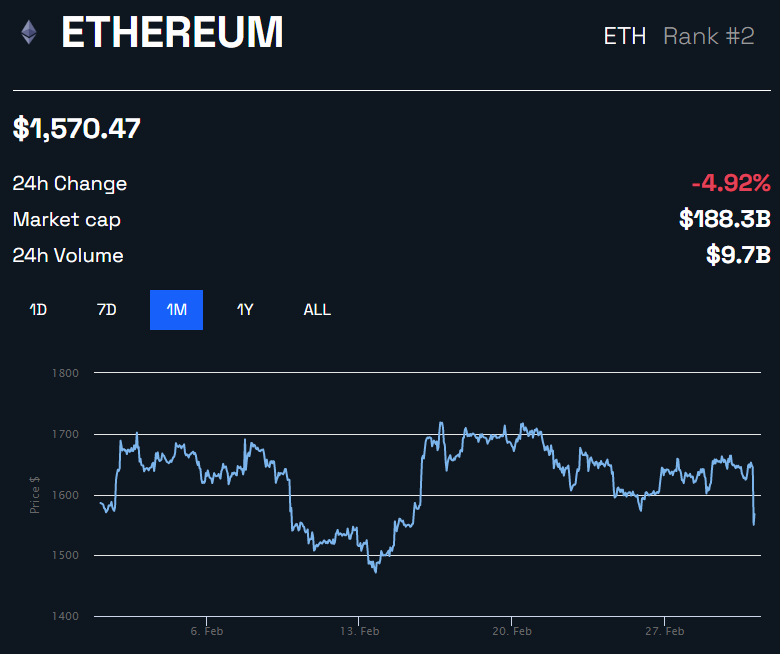Click the ETHEREUM title heading
This screenshot has height=654, width=780.
click(x=172, y=34)
